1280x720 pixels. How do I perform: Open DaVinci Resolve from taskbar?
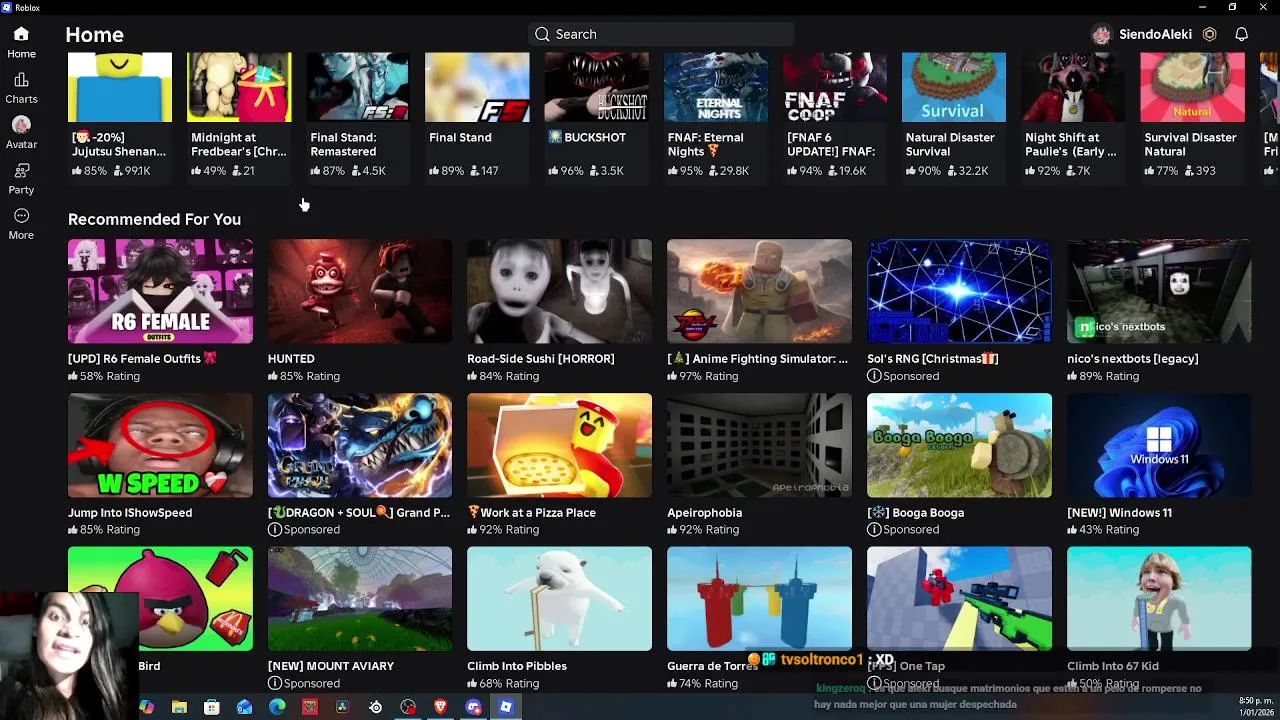pyautogui.click(x=342, y=707)
